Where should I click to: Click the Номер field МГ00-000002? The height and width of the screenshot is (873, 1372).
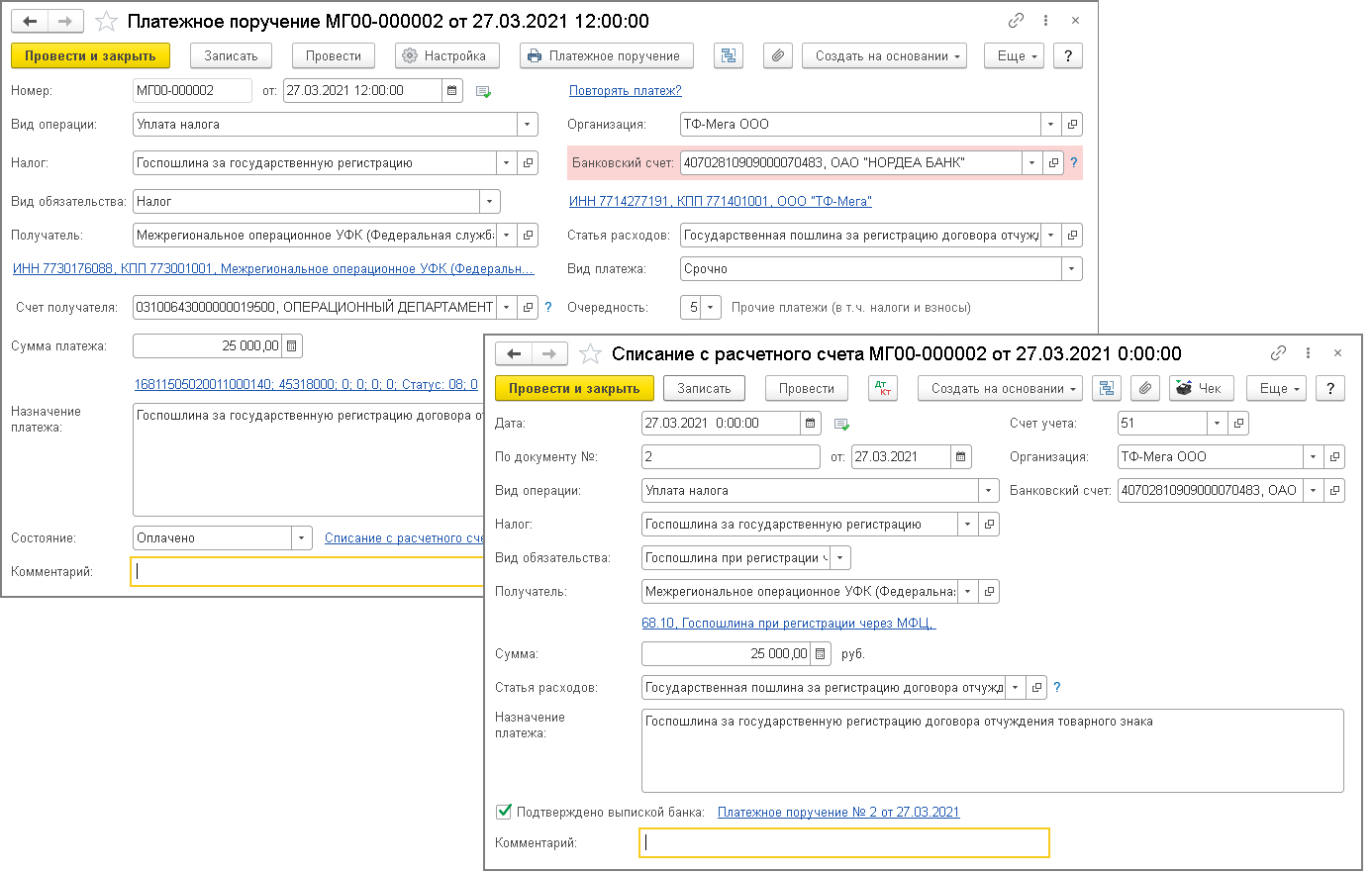(192, 91)
